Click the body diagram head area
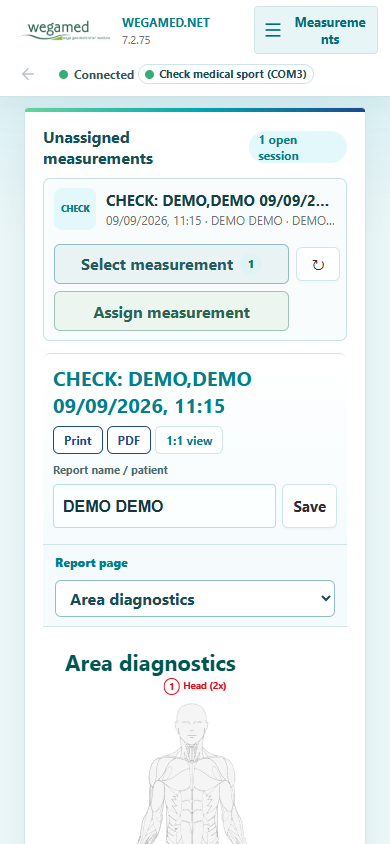This screenshot has height=844, width=390. 193,723
